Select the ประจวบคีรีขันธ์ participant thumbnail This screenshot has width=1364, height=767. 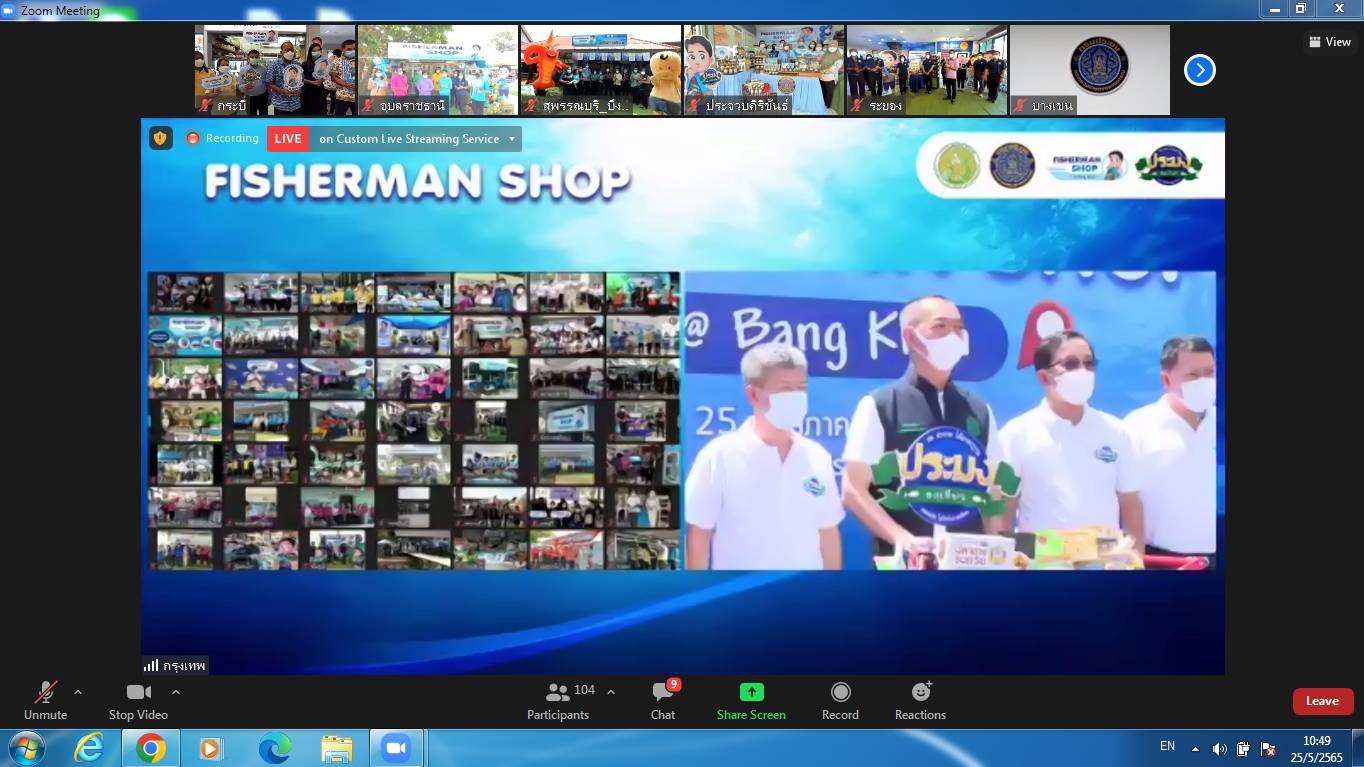[x=764, y=70]
